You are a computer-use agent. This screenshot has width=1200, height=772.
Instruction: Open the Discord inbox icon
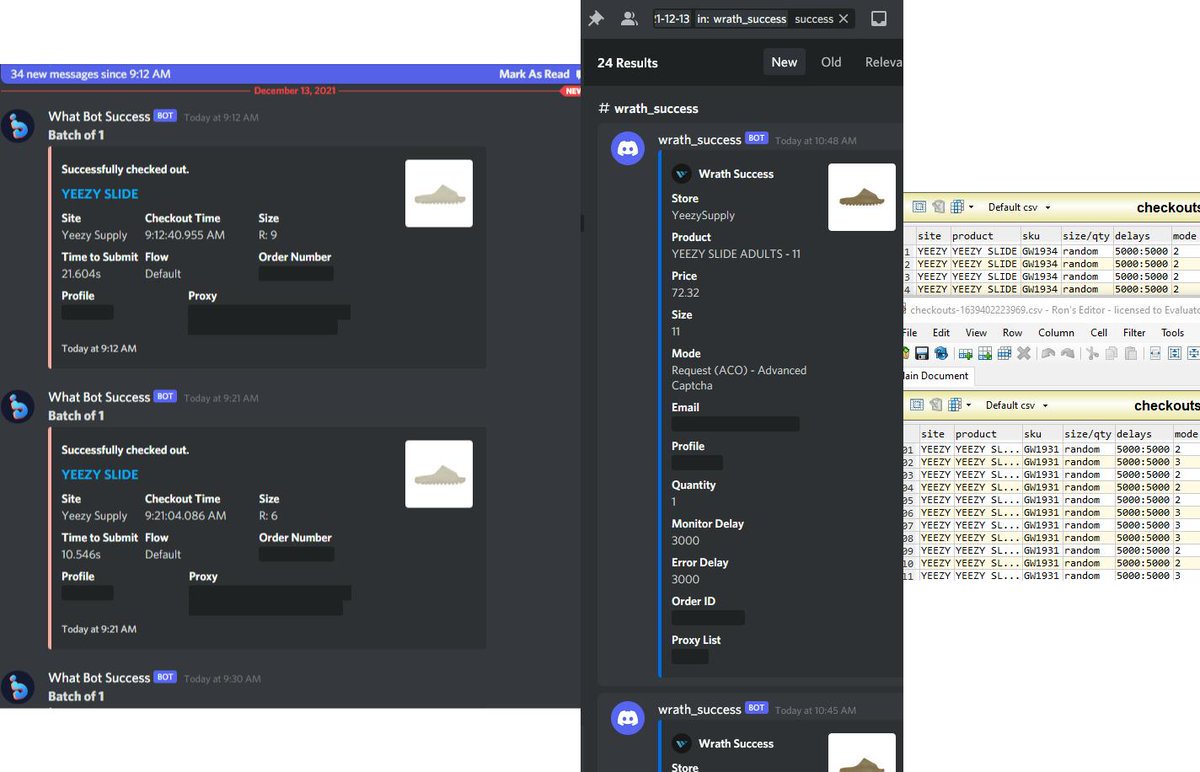pyautogui.click(x=879, y=18)
